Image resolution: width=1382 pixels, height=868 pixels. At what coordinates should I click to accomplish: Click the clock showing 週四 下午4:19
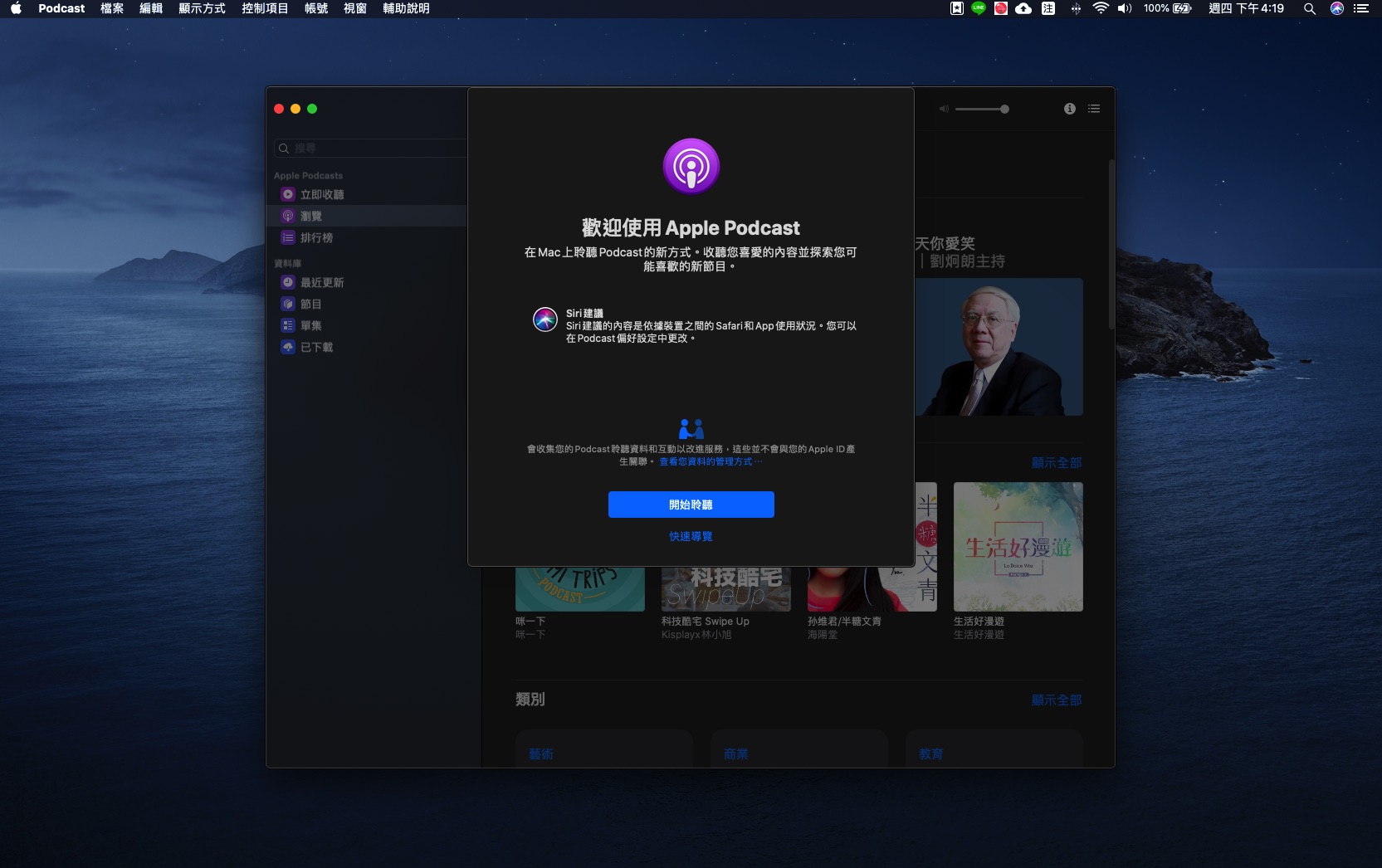pos(1246,8)
